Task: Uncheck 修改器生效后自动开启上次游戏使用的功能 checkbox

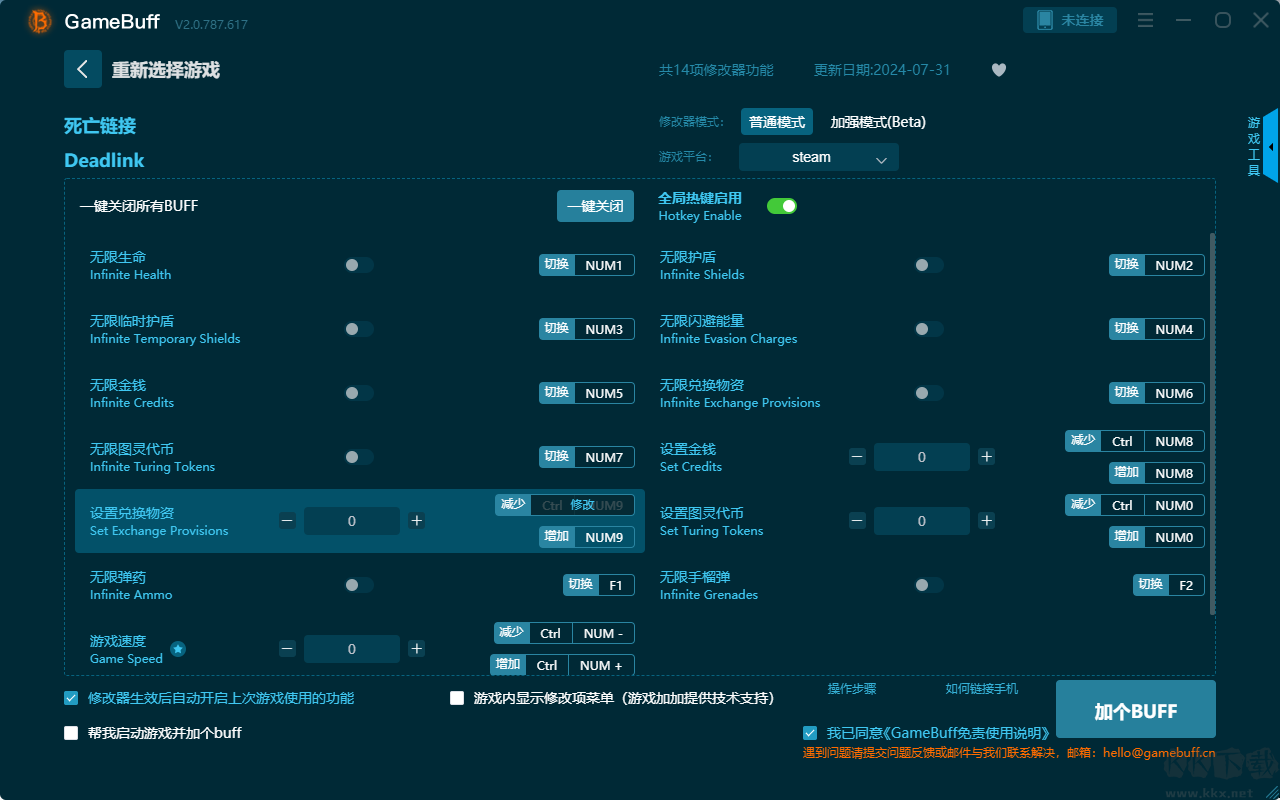Action: [71, 698]
